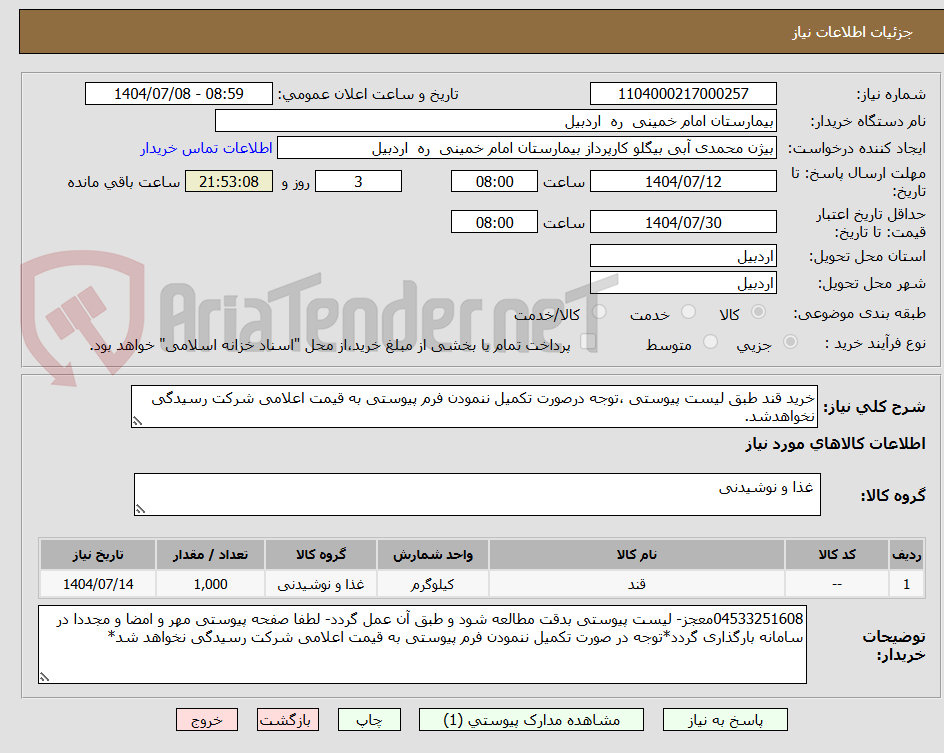The image size is (944, 753).
Task: Click the remaining days field showing 3
Action: [358, 181]
